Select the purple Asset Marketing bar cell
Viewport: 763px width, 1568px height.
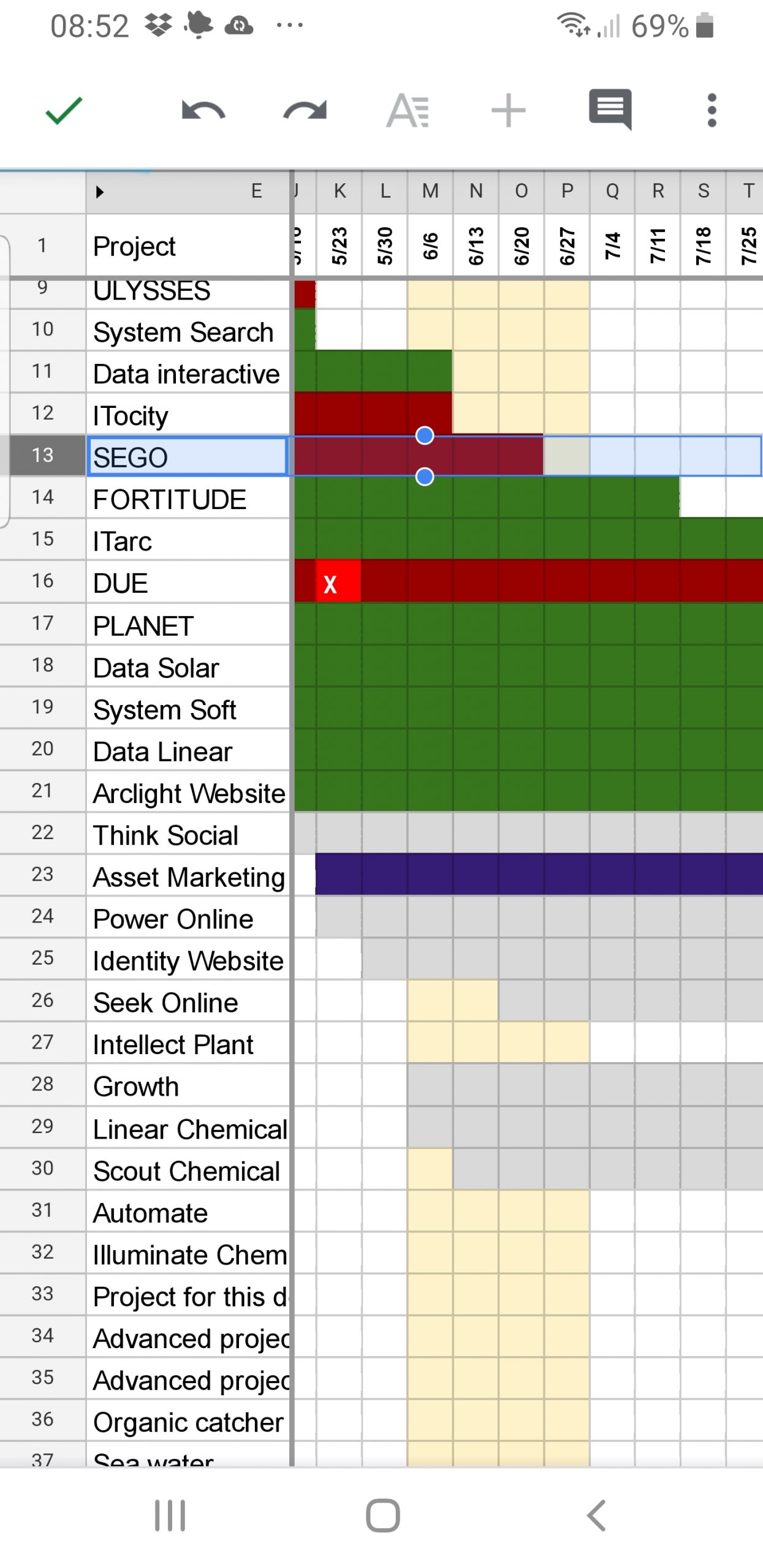(x=539, y=874)
